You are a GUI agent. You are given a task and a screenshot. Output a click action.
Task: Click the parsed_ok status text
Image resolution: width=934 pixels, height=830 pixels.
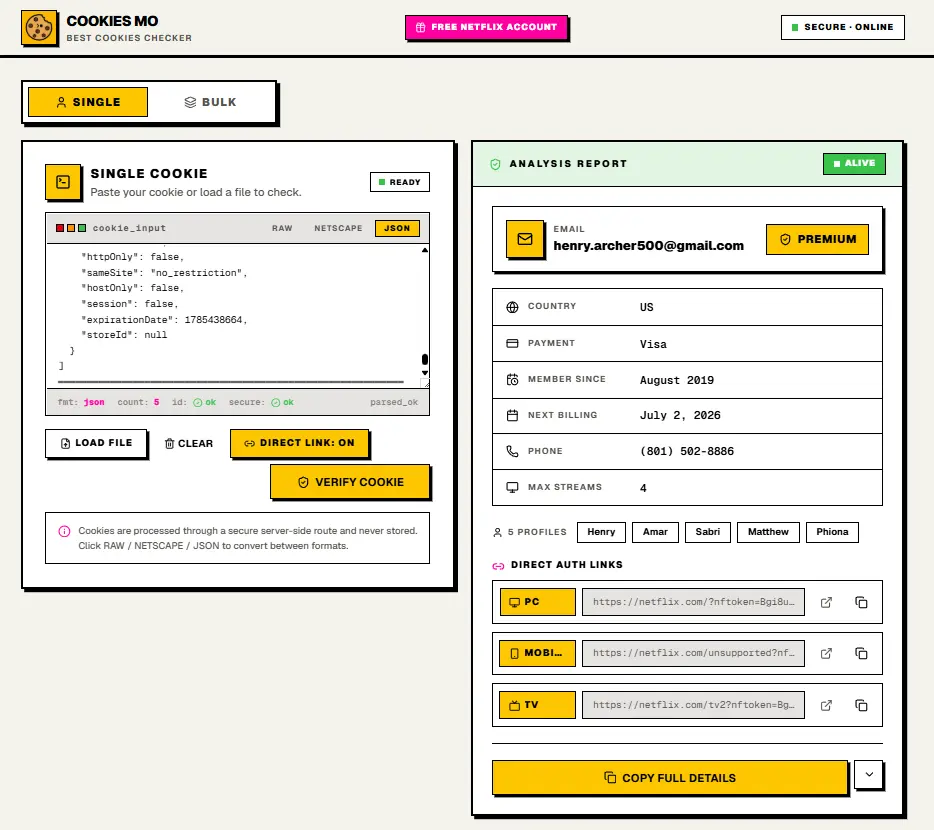click(394, 402)
